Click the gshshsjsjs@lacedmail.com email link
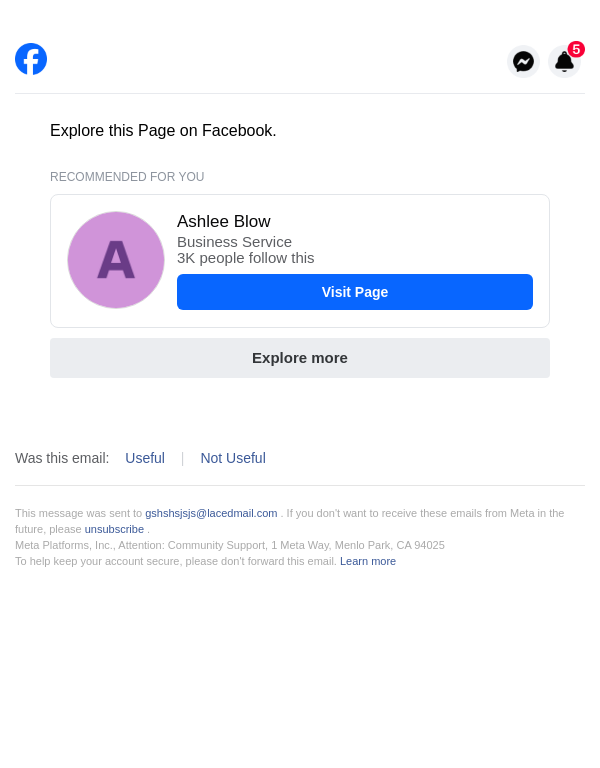600x768 pixels. coord(211,513)
